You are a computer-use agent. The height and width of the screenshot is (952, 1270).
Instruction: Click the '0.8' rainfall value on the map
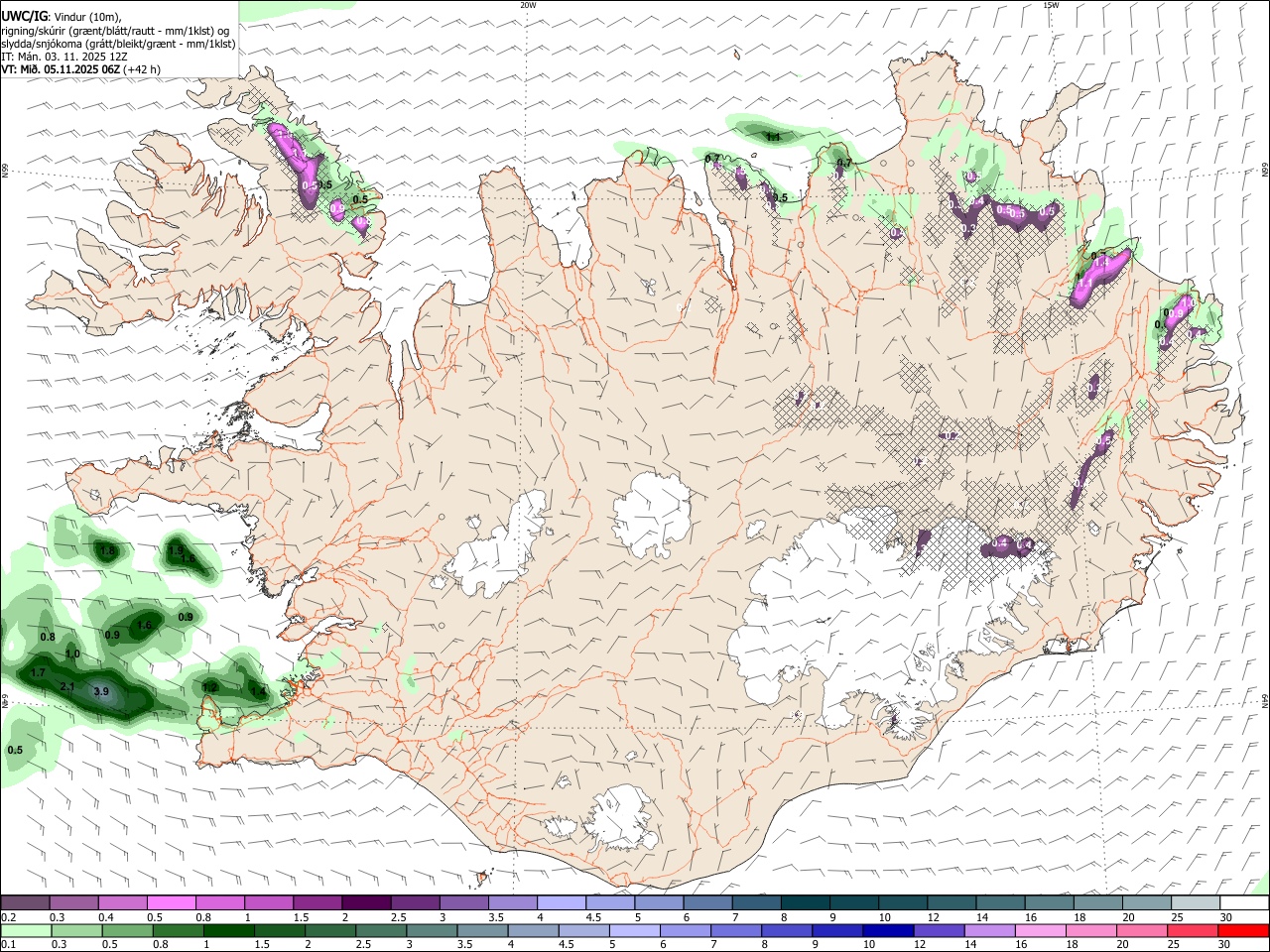tap(47, 637)
